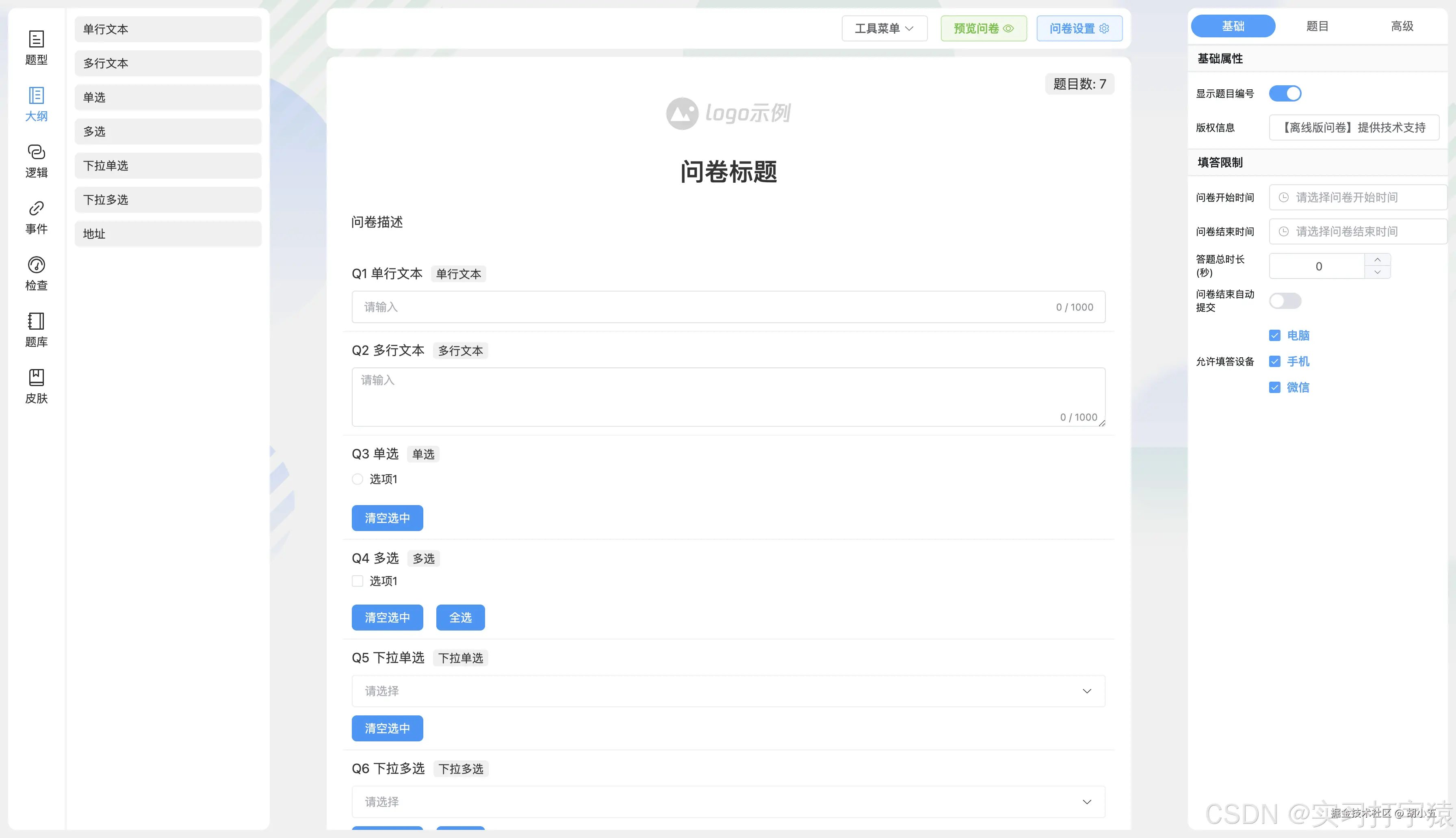Increase 答题总时长 with the up stepper
The height and width of the screenshot is (838, 1456).
(1377, 259)
